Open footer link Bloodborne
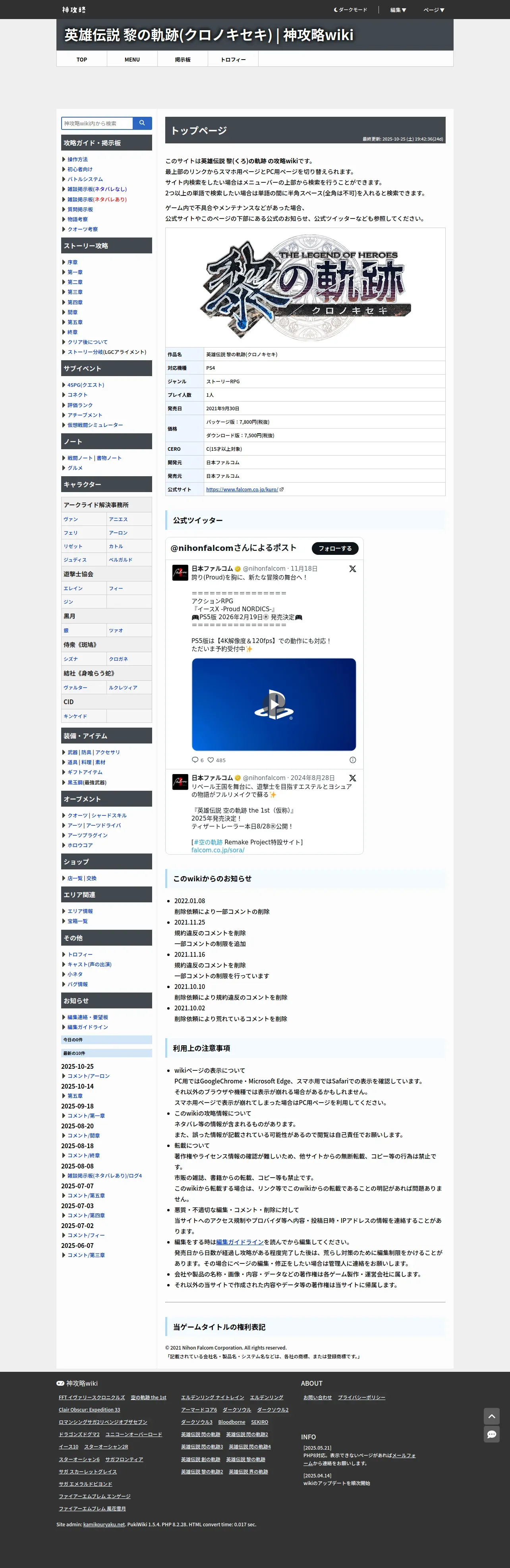Image resolution: width=510 pixels, height=1568 pixels. pos(232,1423)
